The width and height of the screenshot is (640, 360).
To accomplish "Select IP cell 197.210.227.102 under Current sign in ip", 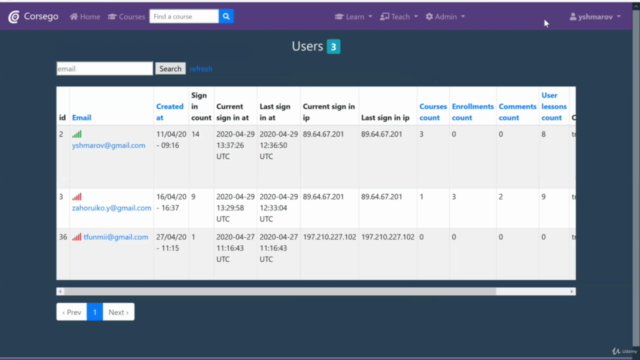I will coord(329,237).
